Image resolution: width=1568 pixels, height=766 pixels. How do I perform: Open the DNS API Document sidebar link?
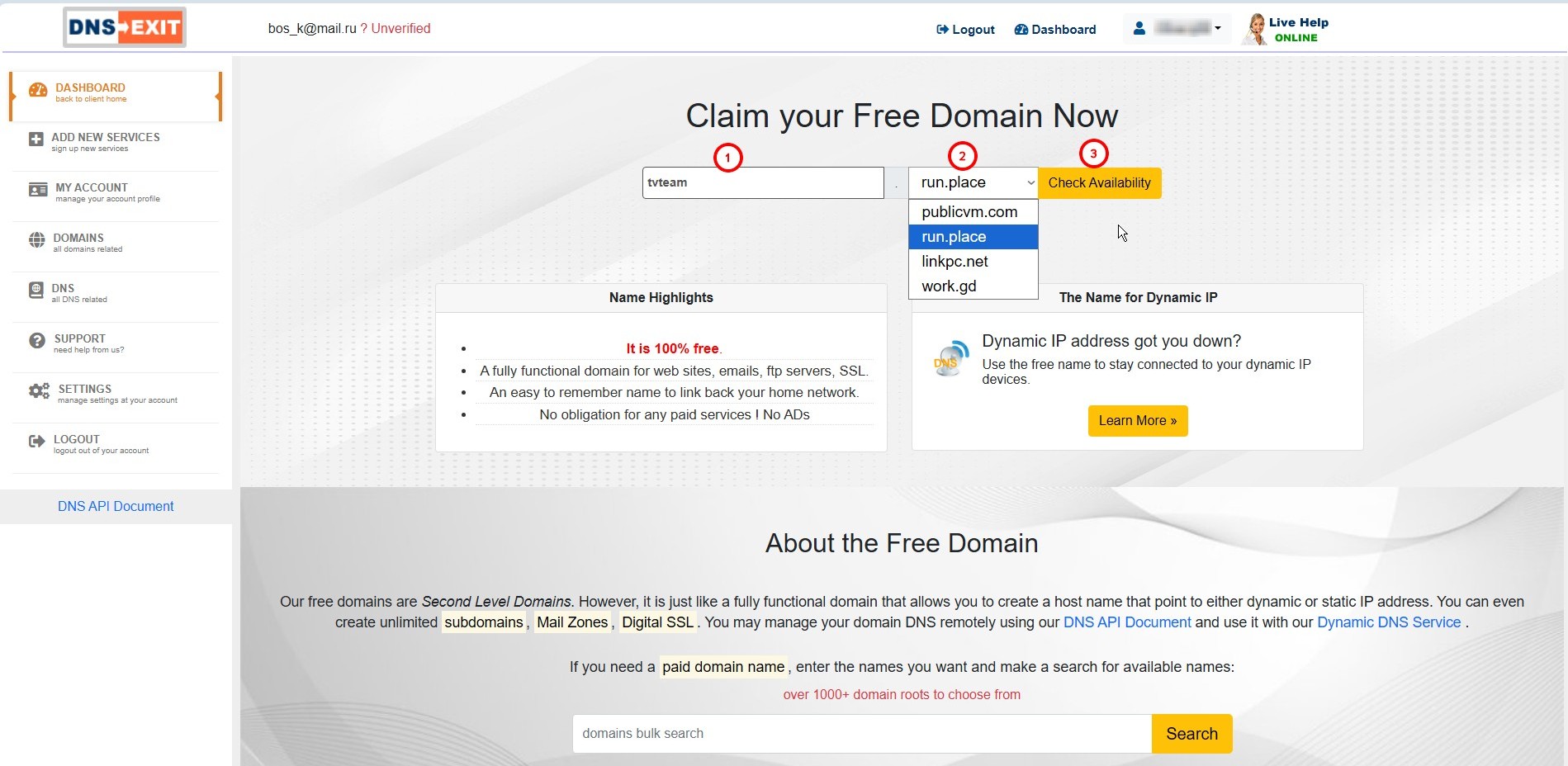(116, 507)
